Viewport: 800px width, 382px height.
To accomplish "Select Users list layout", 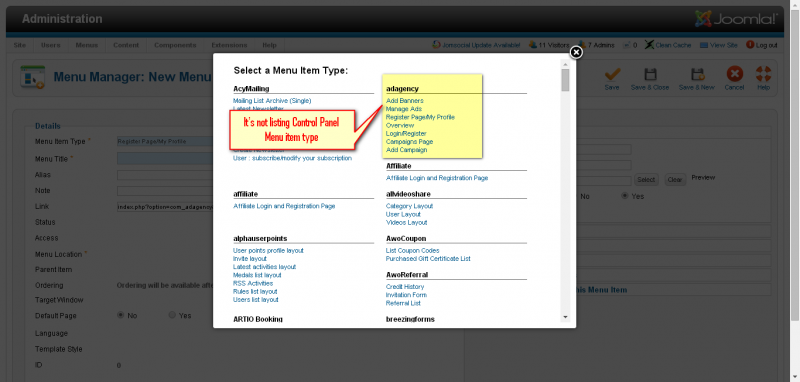I will pos(256,299).
